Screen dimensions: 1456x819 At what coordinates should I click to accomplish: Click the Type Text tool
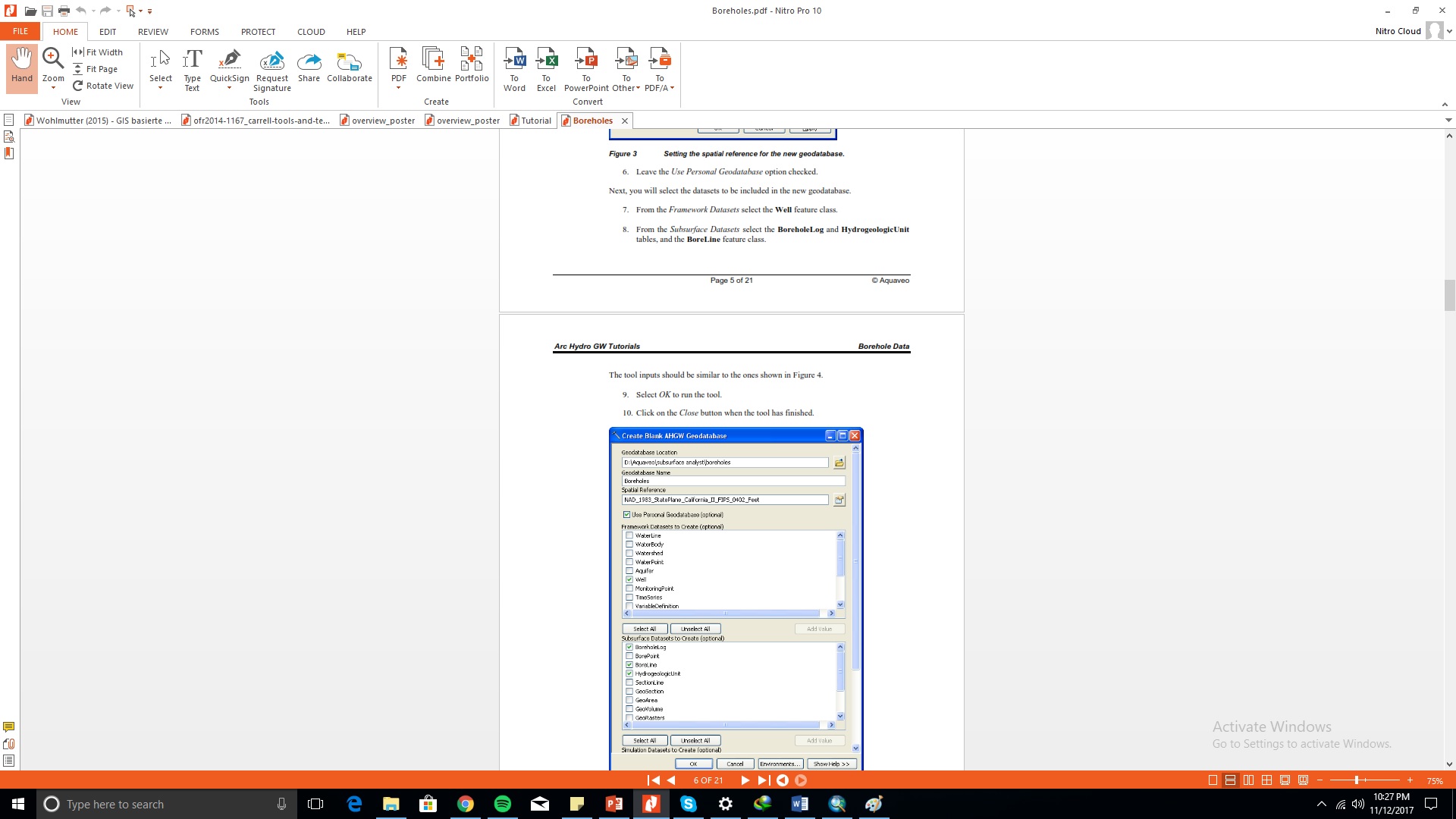(x=192, y=68)
